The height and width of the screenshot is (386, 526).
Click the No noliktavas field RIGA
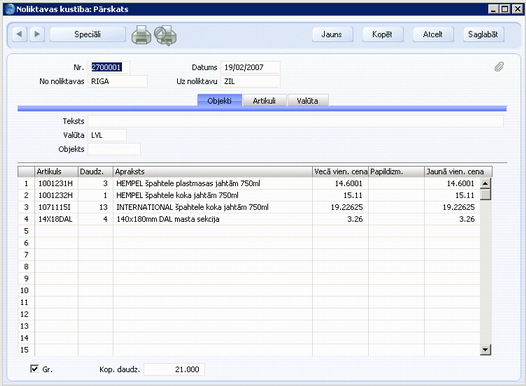(117, 81)
